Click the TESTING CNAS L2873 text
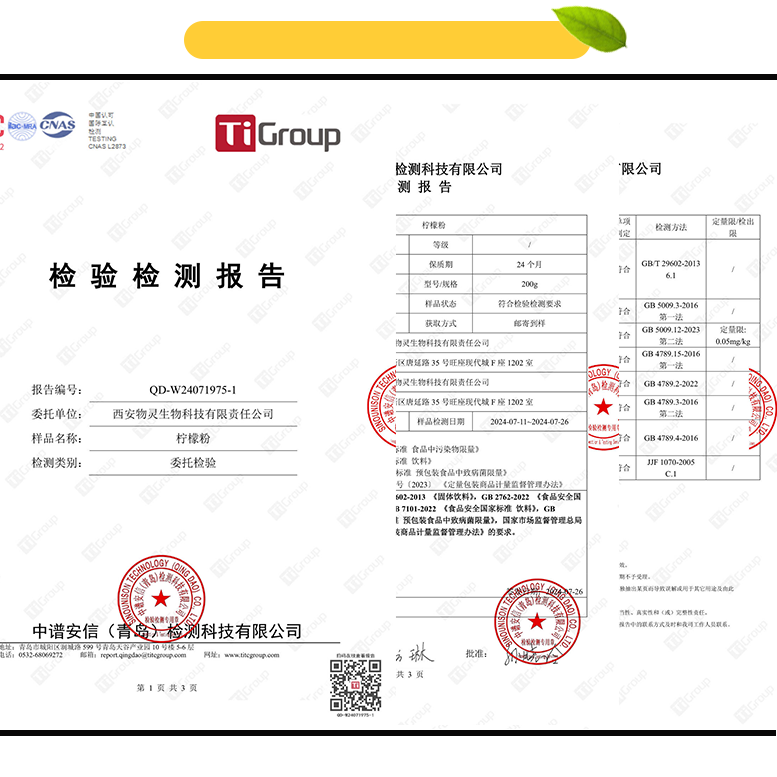777x777 pixels. pyautogui.click(x=107, y=143)
